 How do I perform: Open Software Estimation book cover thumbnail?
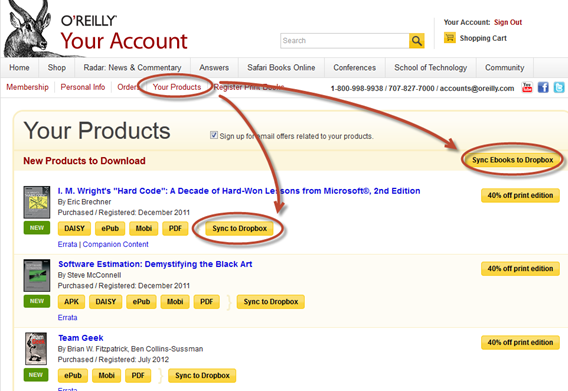tap(37, 275)
